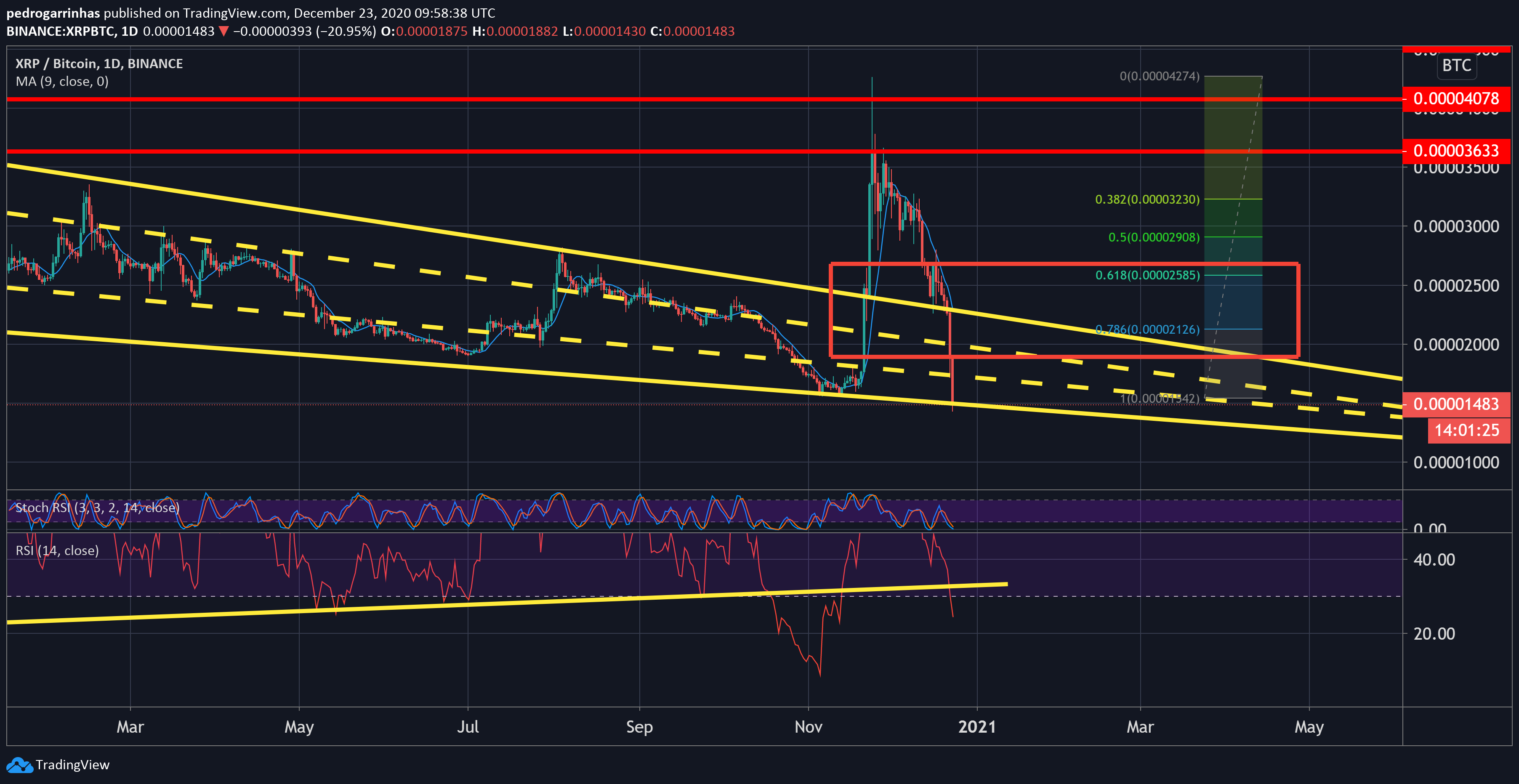
Task: Click the BTC currency badge on price axis
Action: click(x=1456, y=65)
